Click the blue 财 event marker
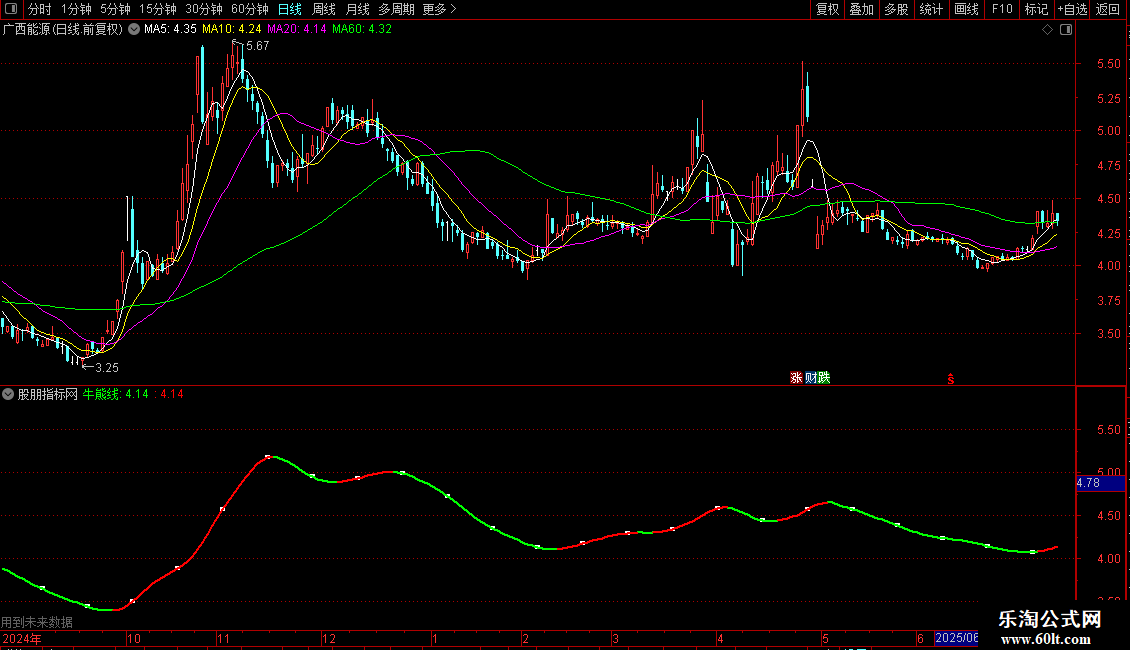1130x650 pixels. point(811,378)
